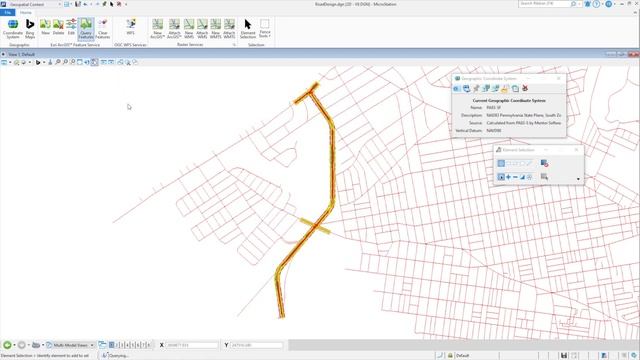Viewport: 640px width, 360px height.
Task: Click Select by Attributes icon in Element Selection
Action: click(544, 177)
